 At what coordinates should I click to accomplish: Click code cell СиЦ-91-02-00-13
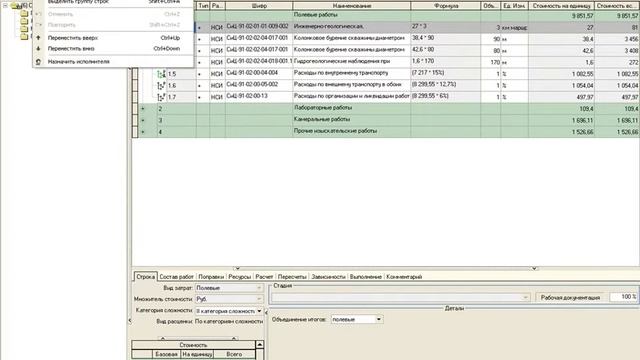point(259,97)
